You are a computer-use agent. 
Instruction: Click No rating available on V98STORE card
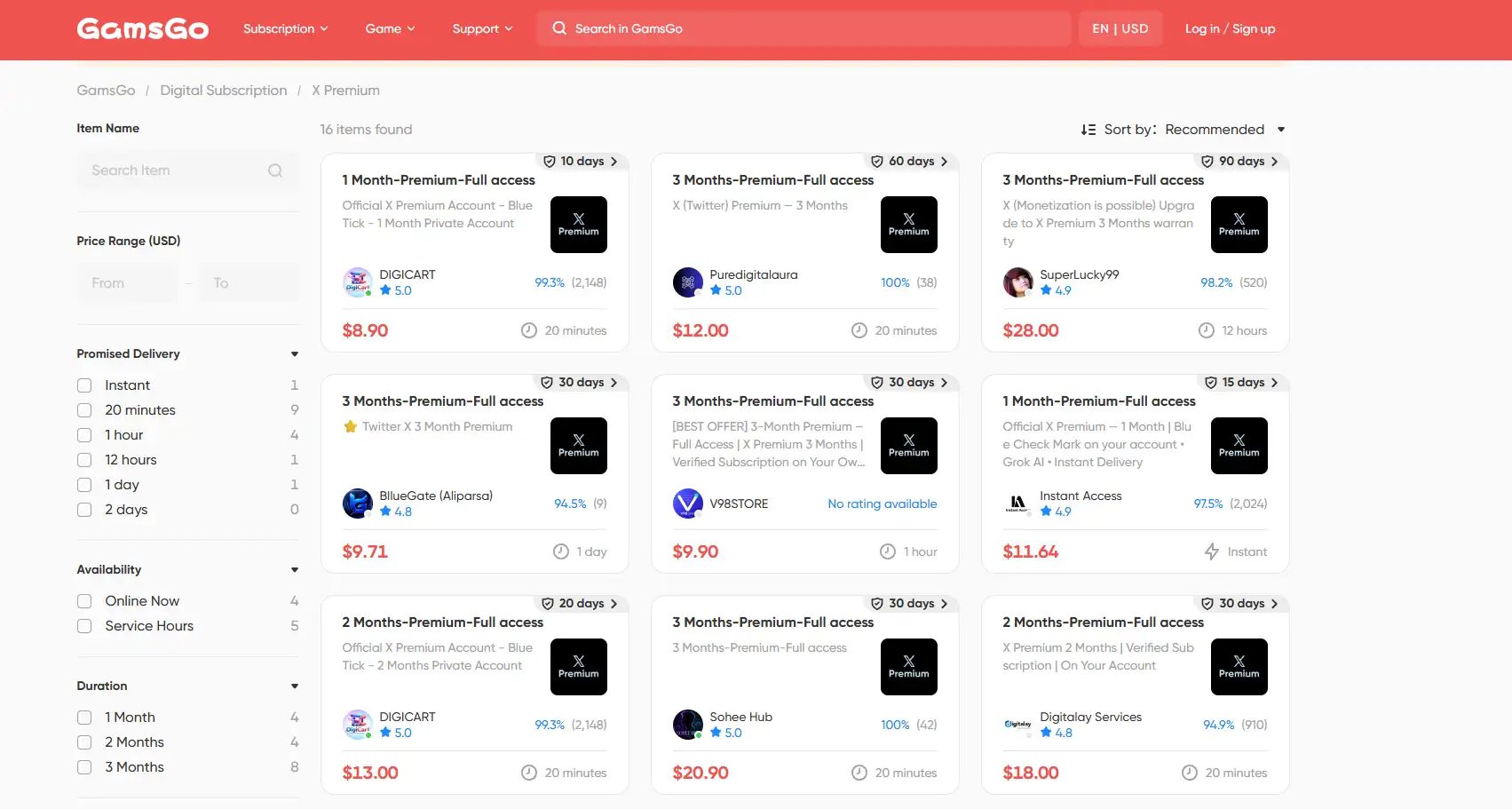click(883, 504)
